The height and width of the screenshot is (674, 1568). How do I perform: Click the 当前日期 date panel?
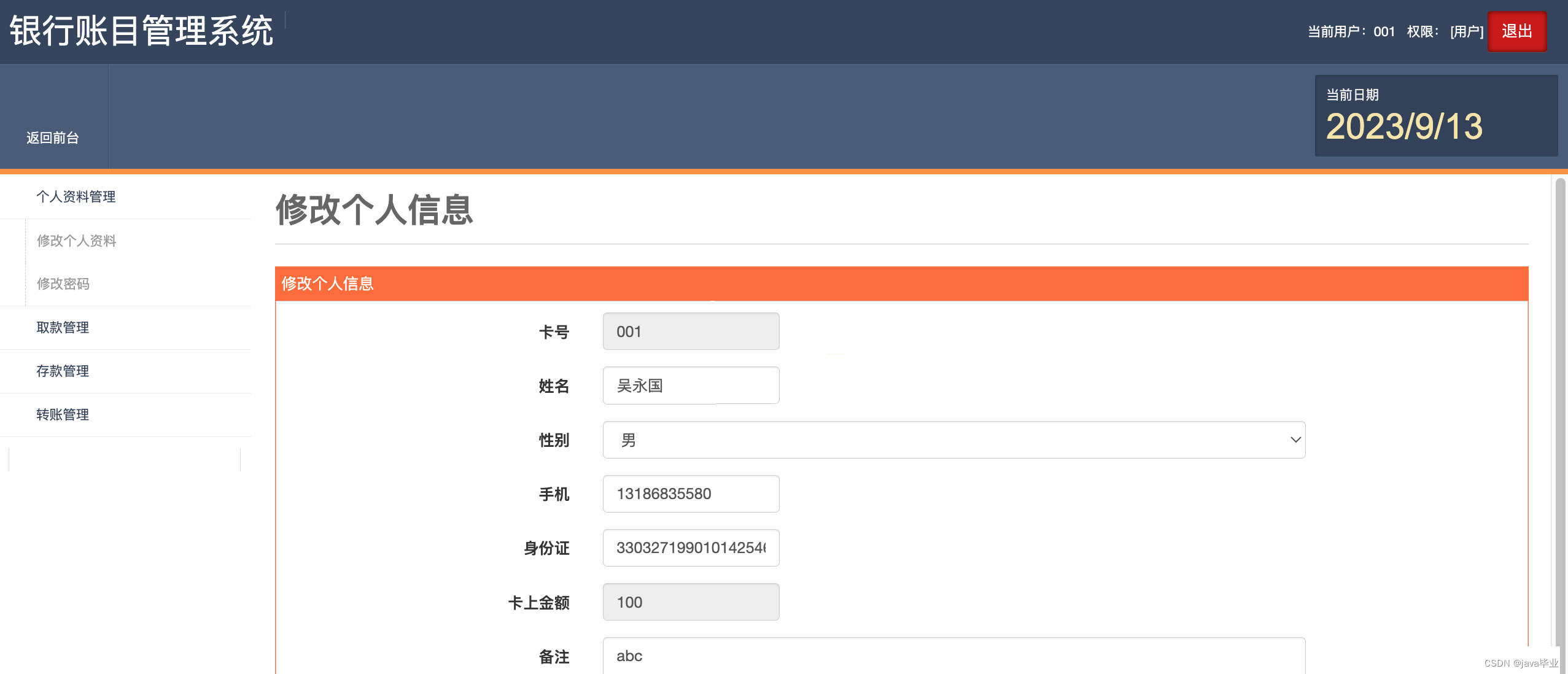(x=1435, y=115)
